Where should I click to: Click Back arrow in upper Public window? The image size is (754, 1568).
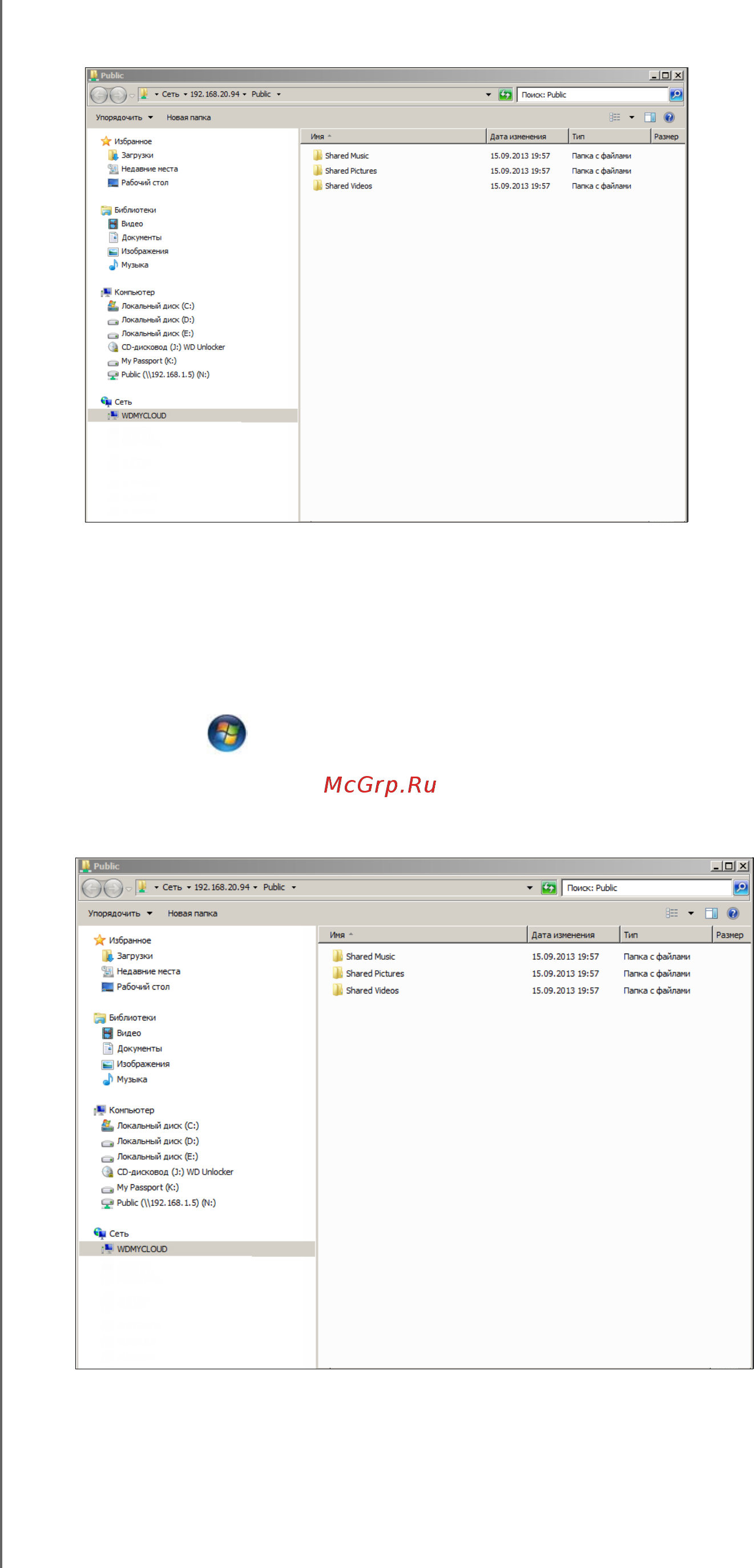(x=99, y=95)
